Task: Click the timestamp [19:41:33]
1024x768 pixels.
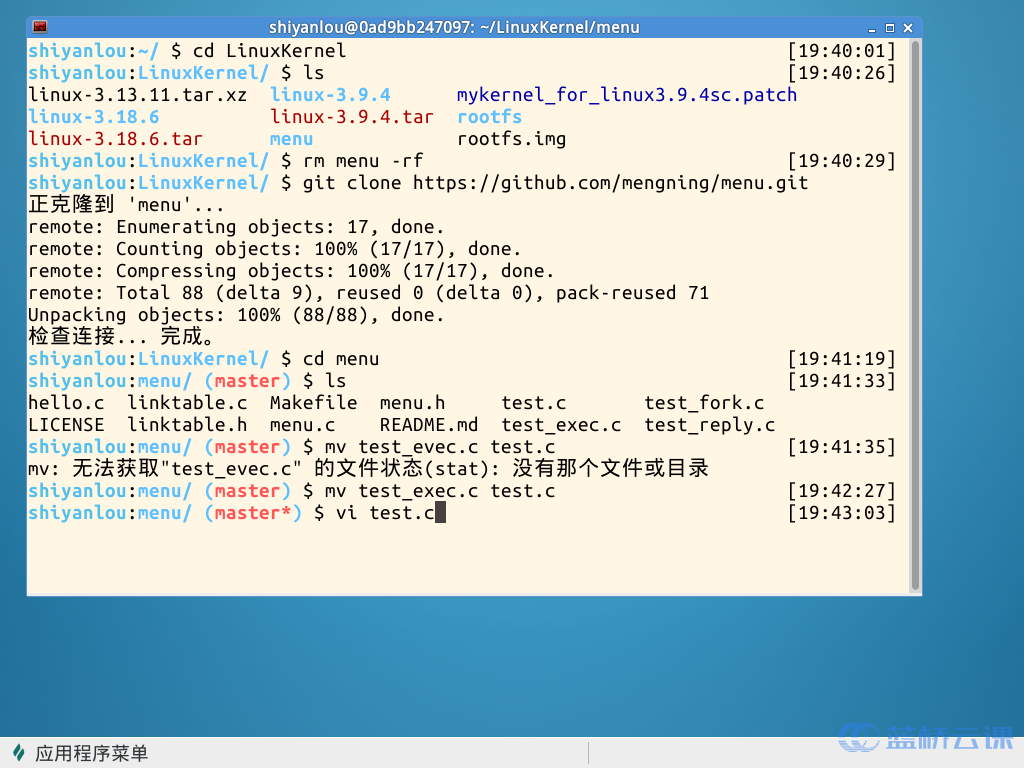Action: [x=841, y=381]
